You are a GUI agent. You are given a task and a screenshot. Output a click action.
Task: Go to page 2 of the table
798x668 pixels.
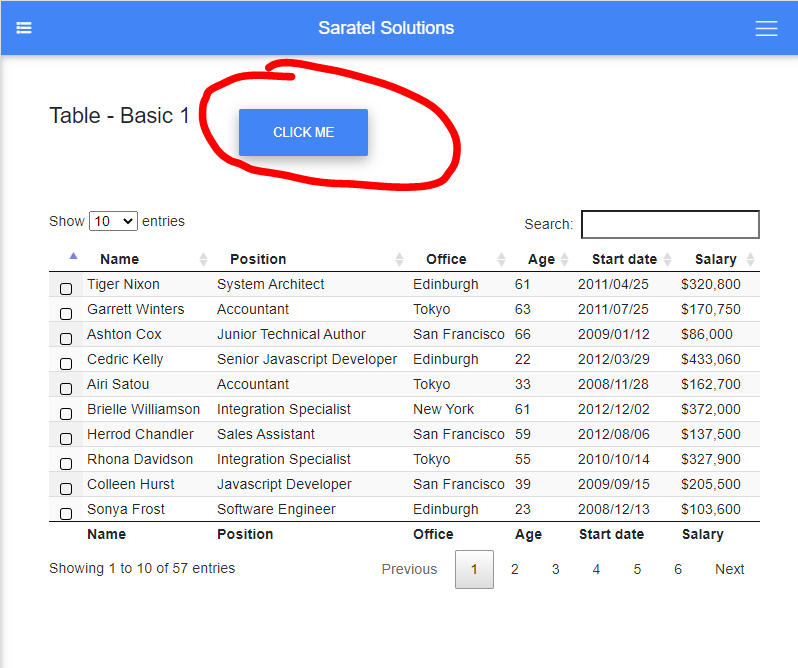pos(515,569)
